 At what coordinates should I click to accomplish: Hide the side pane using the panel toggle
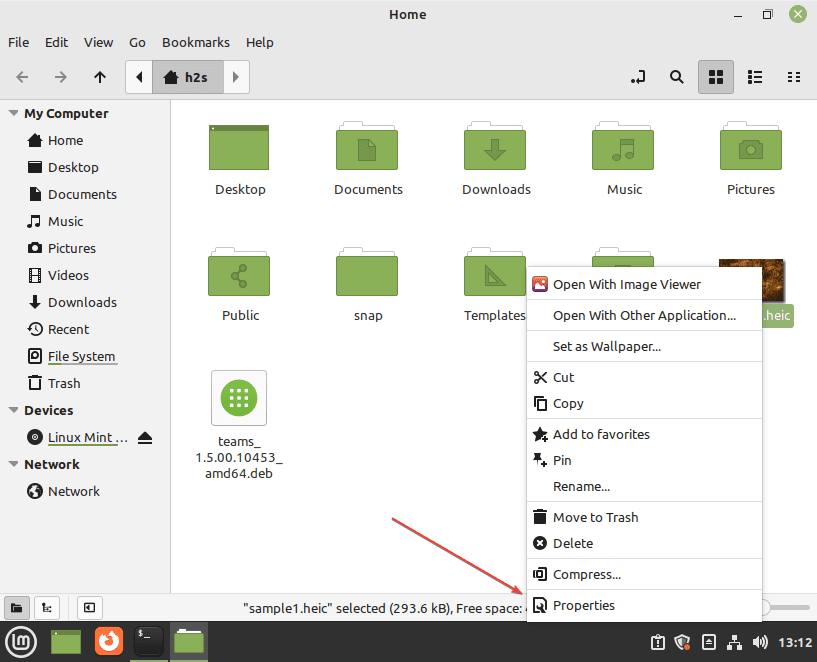pos(89,607)
